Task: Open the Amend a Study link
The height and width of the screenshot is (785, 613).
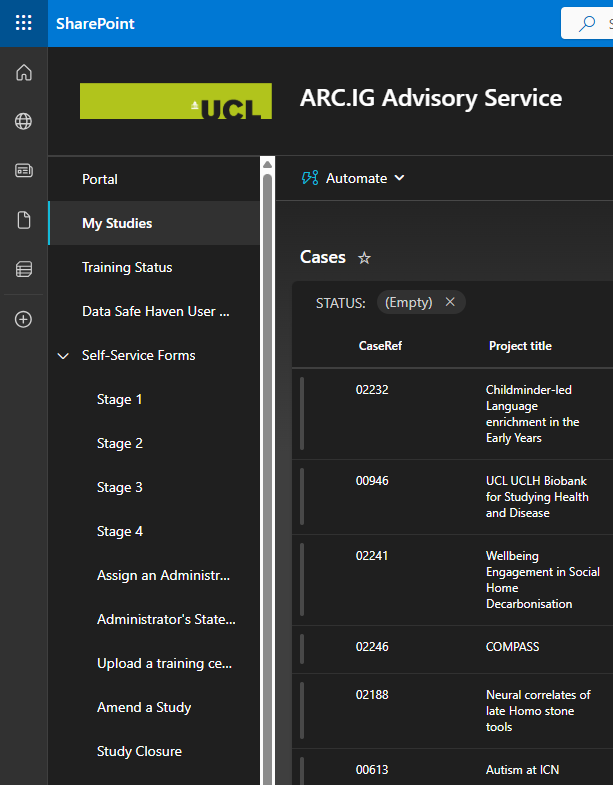Action: pyautogui.click(x=144, y=707)
